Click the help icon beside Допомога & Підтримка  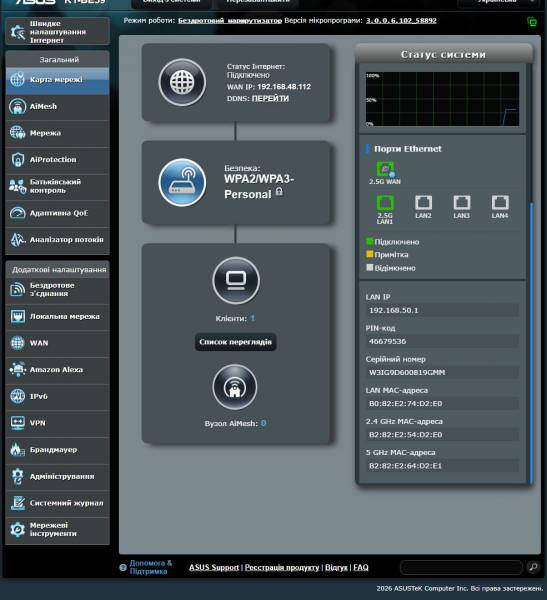[123, 567]
